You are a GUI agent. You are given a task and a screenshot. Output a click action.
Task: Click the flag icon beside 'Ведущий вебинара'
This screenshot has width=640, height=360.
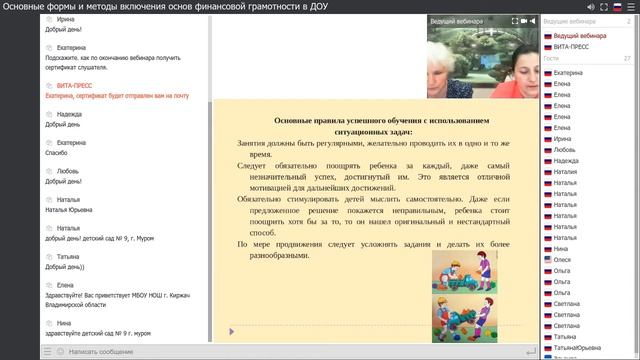click(x=548, y=36)
